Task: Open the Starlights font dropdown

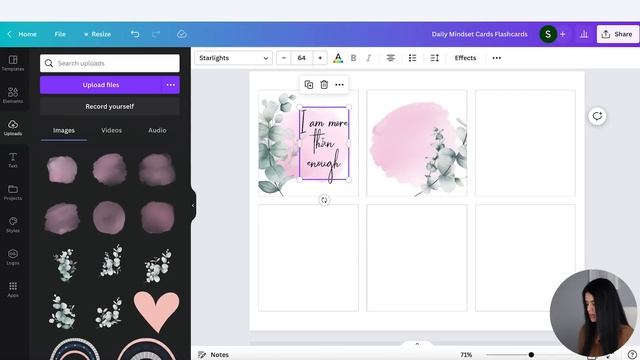Action: click(233, 58)
